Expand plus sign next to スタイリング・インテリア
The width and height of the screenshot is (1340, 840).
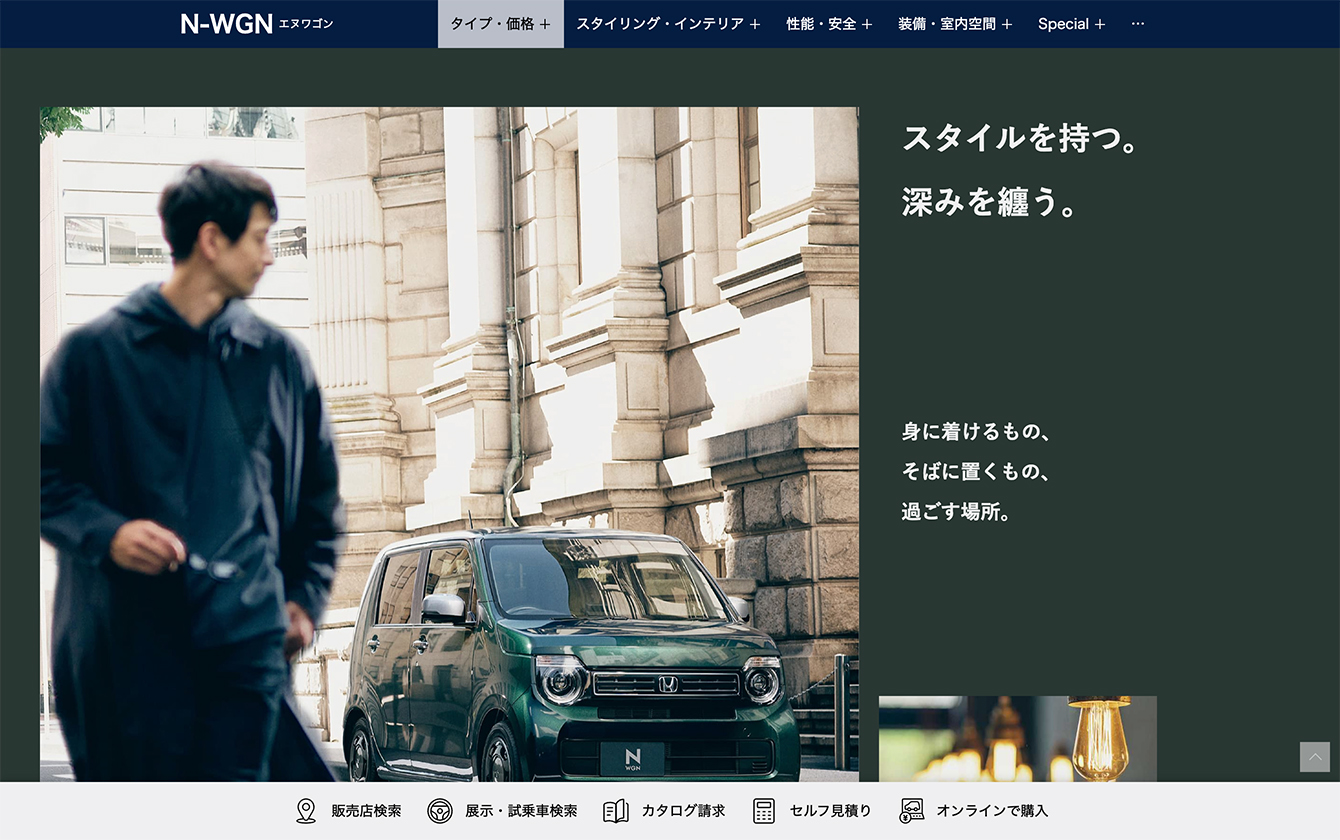pyautogui.click(x=755, y=24)
